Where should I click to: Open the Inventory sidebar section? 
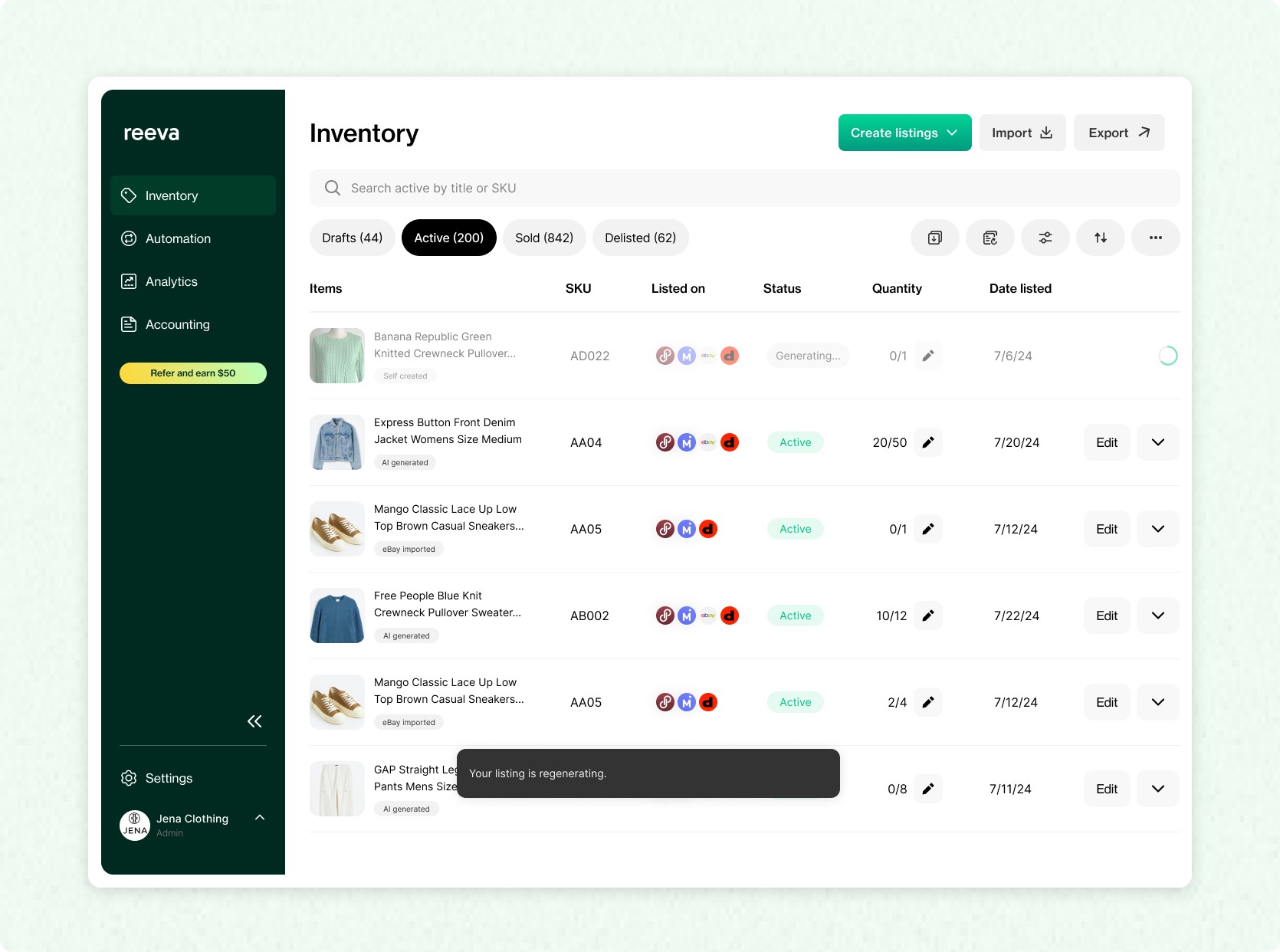pyautogui.click(x=193, y=195)
